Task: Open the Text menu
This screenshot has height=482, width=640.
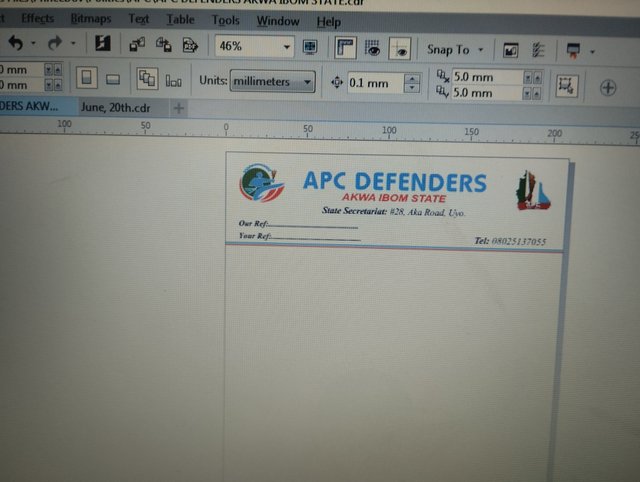Action: click(x=139, y=19)
